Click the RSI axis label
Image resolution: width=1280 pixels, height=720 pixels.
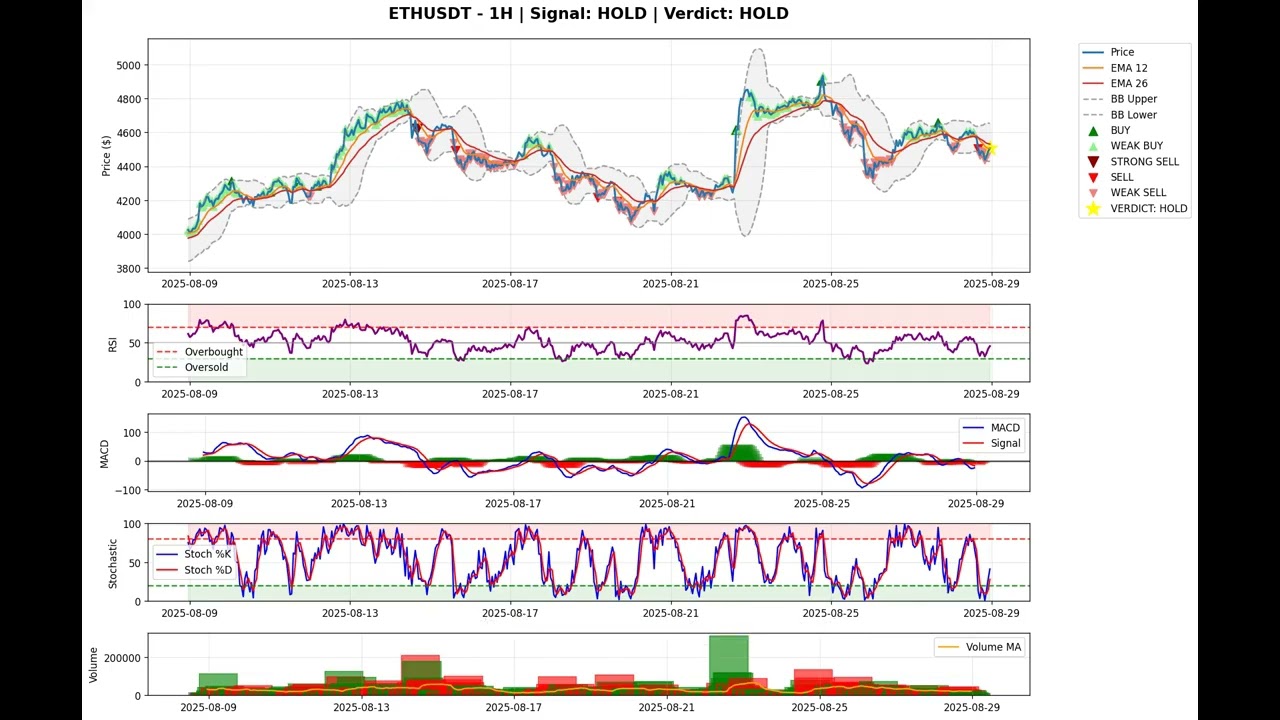coord(113,344)
